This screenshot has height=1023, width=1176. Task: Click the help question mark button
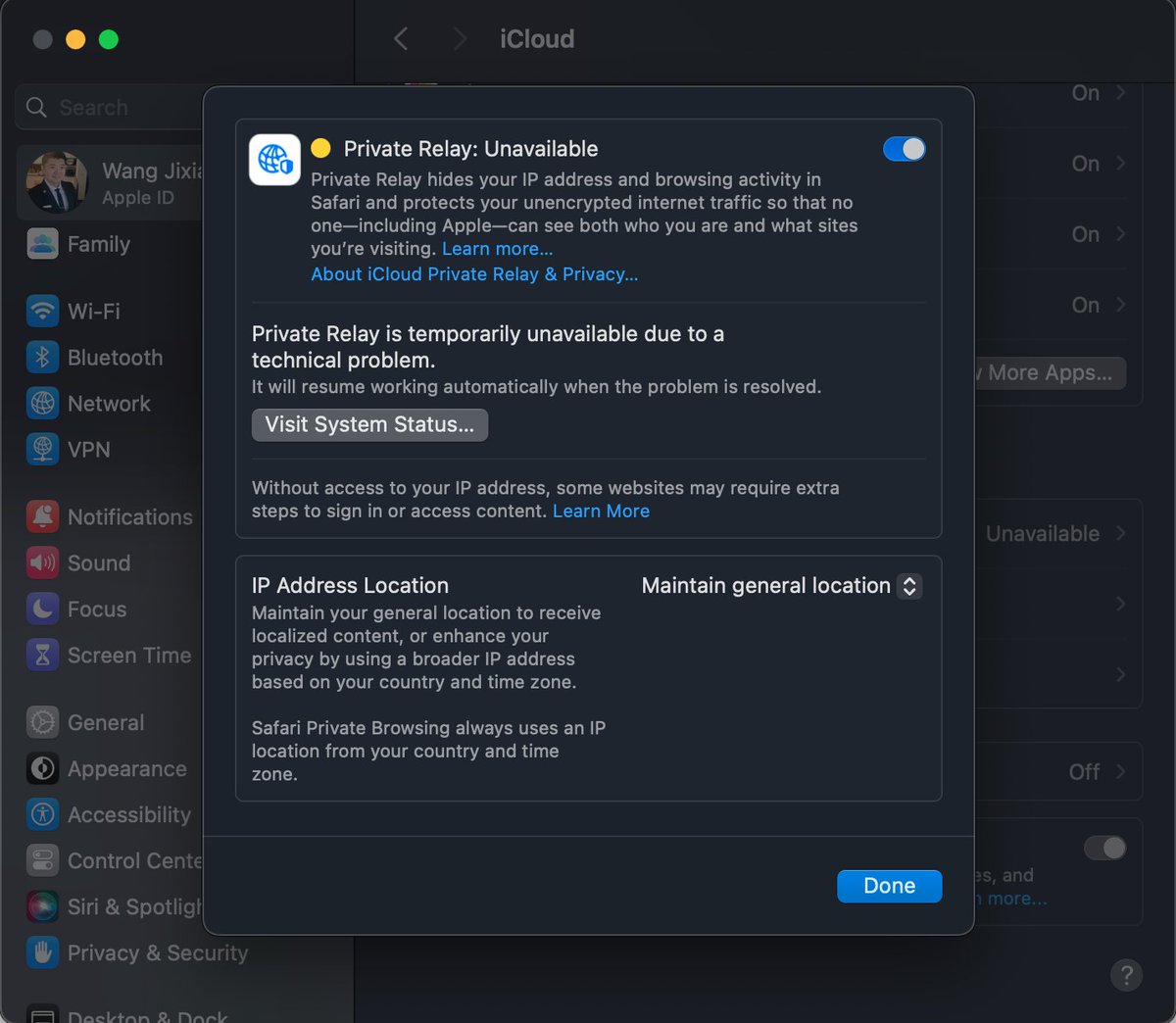coord(1126,975)
